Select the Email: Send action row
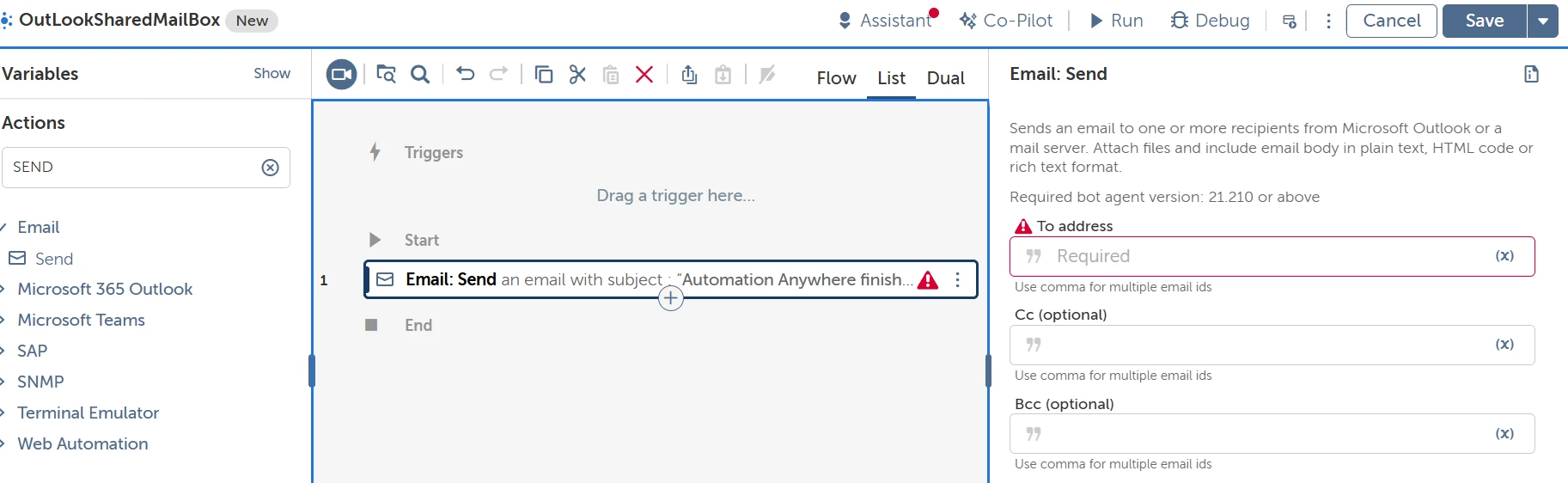 pyautogui.click(x=671, y=279)
